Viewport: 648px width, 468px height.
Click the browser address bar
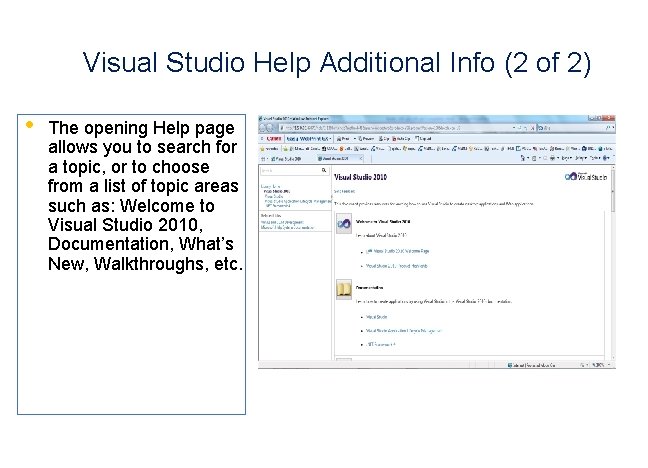pos(395,128)
